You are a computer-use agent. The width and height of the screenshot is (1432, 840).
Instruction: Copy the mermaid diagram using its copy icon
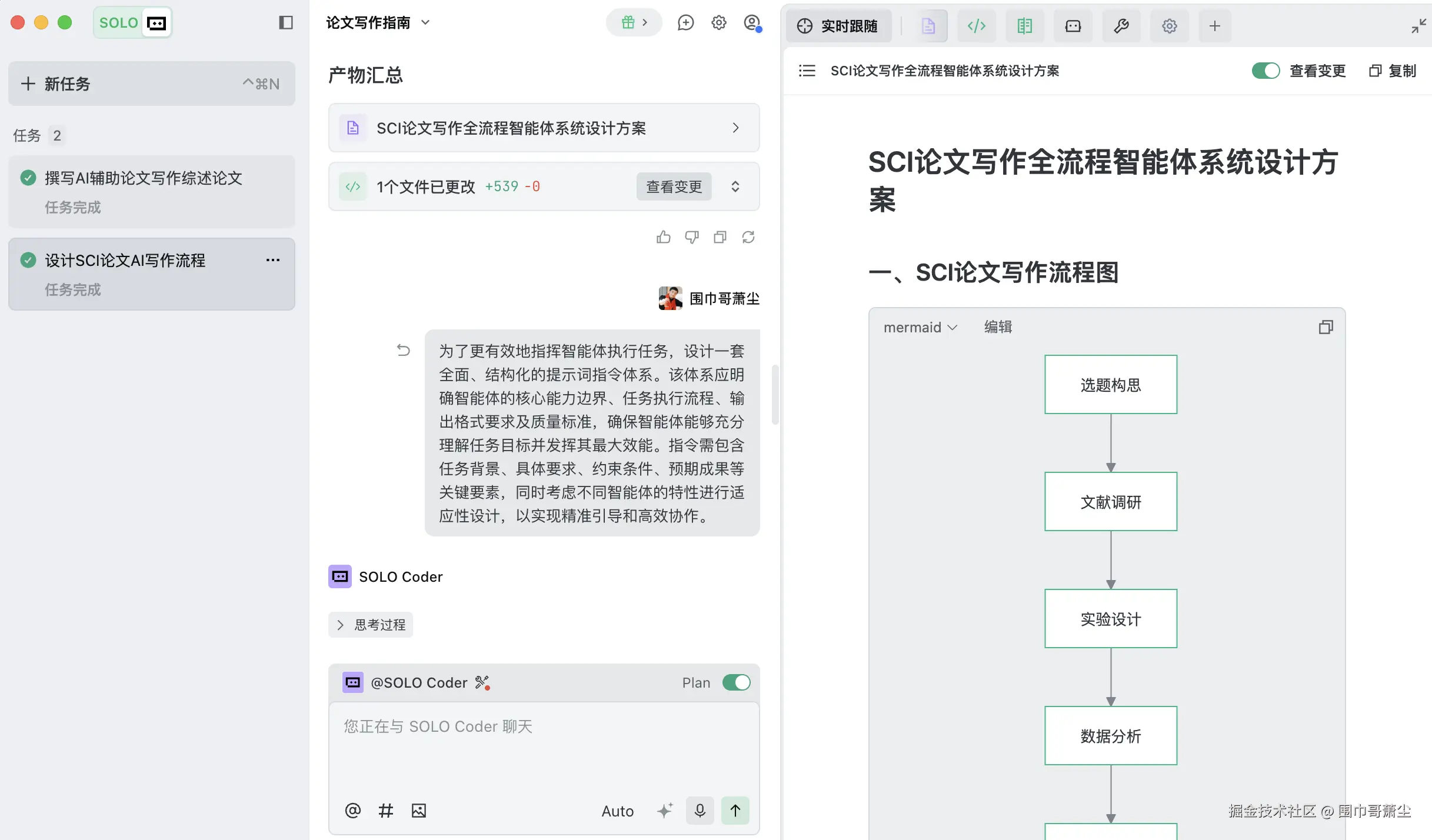(1326, 327)
